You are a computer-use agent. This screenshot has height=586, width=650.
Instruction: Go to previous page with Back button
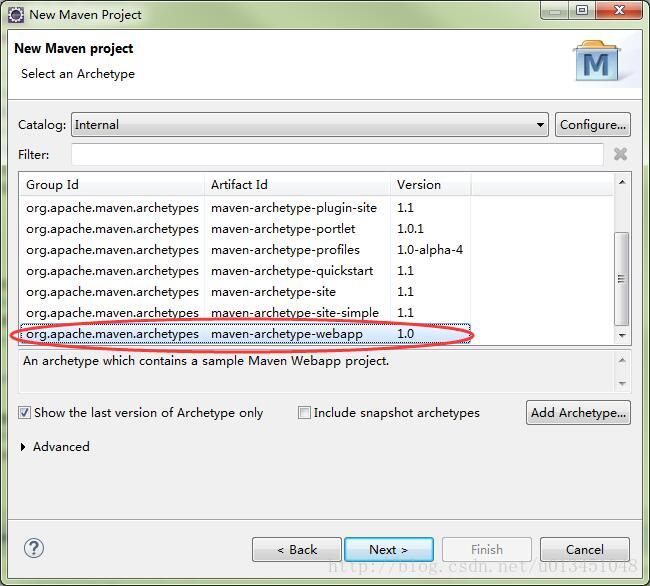[x=297, y=550]
